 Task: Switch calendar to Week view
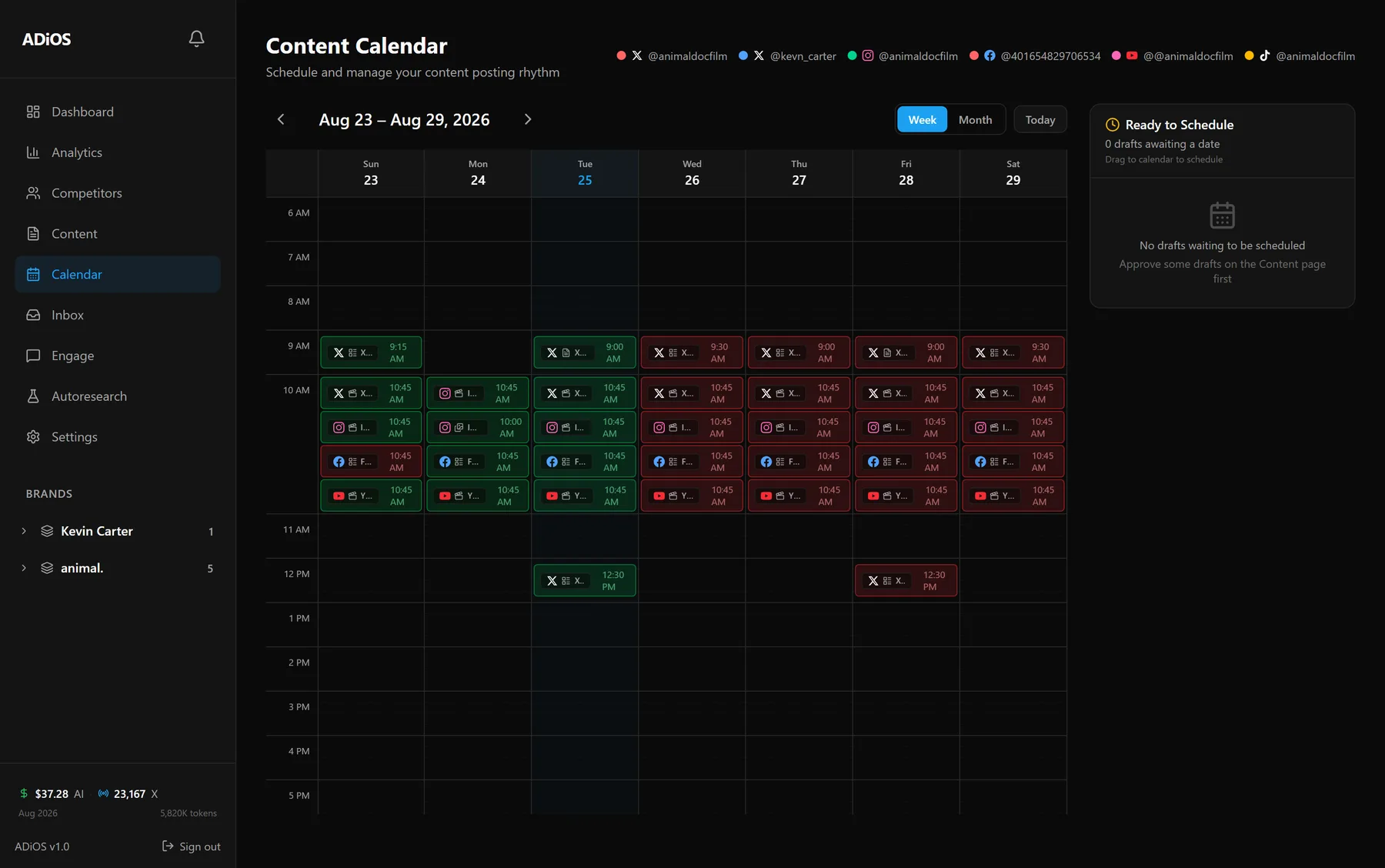pyautogui.click(x=922, y=120)
